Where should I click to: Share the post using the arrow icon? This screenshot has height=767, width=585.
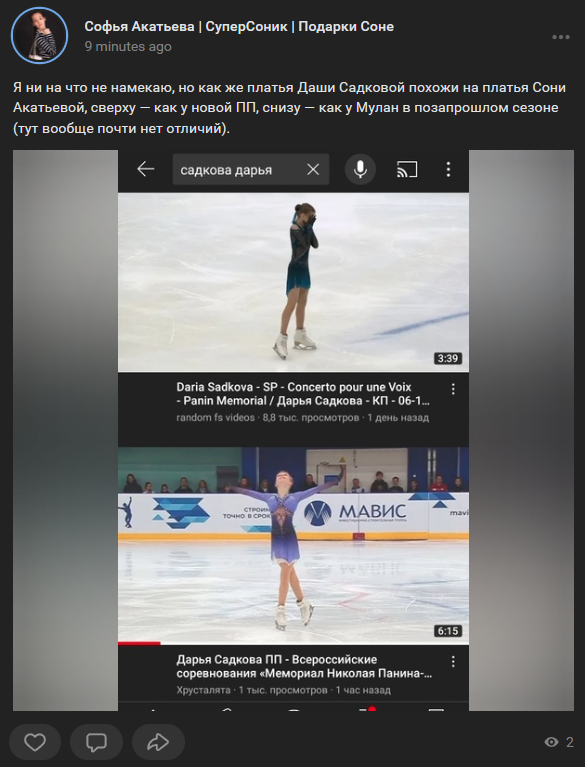click(158, 742)
